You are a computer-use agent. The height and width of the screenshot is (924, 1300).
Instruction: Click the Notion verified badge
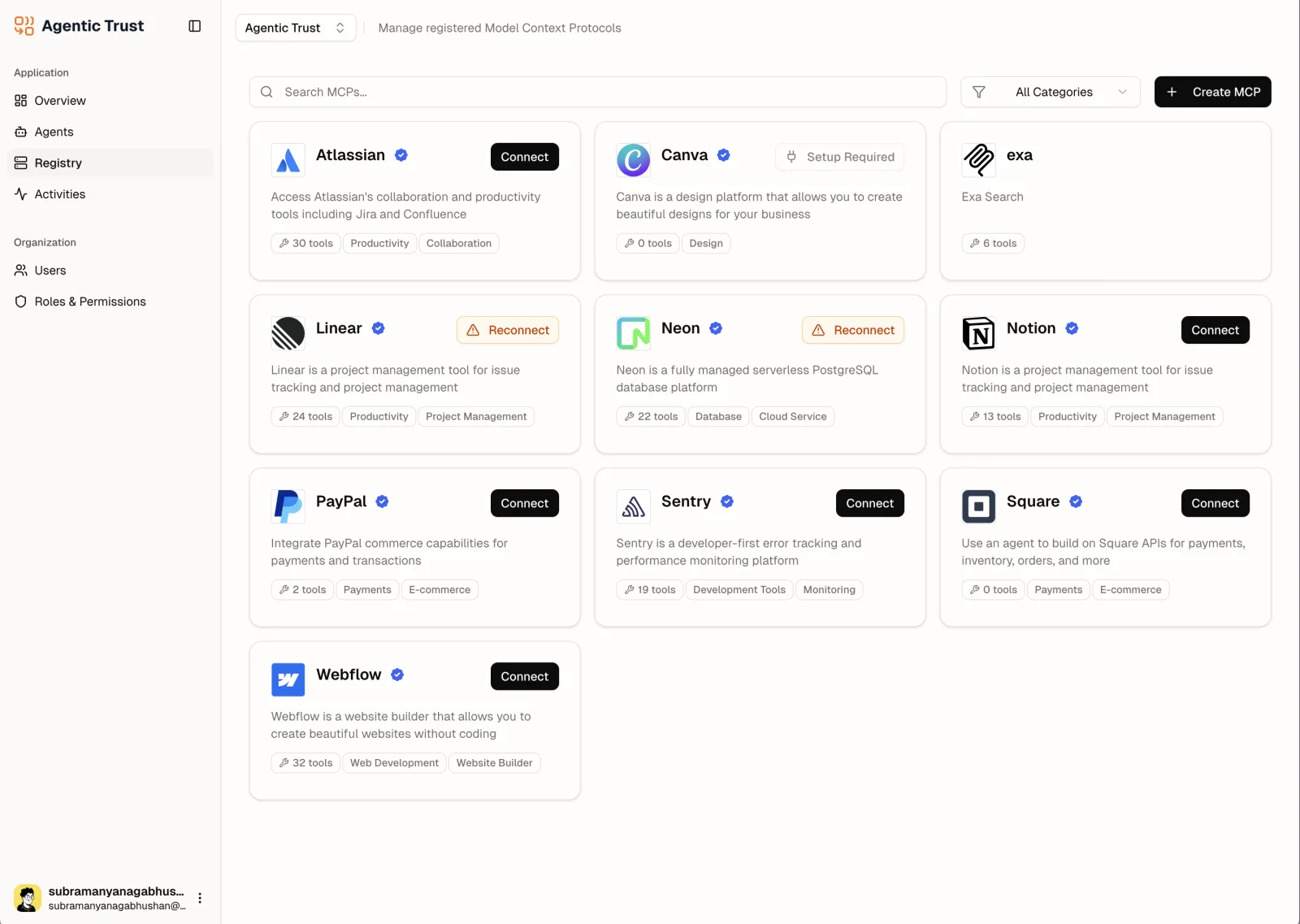(x=1072, y=328)
